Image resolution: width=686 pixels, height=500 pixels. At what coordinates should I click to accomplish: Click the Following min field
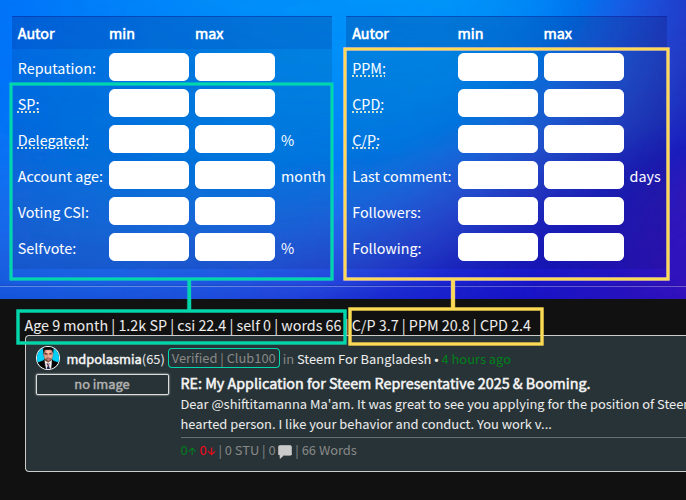click(498, 247)
